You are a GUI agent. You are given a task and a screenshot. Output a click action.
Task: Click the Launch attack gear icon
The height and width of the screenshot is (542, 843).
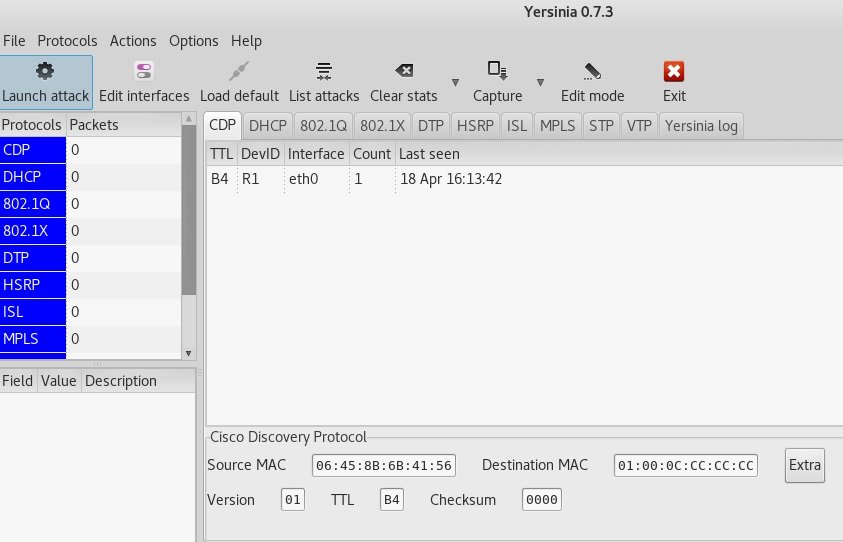(45, 70)
